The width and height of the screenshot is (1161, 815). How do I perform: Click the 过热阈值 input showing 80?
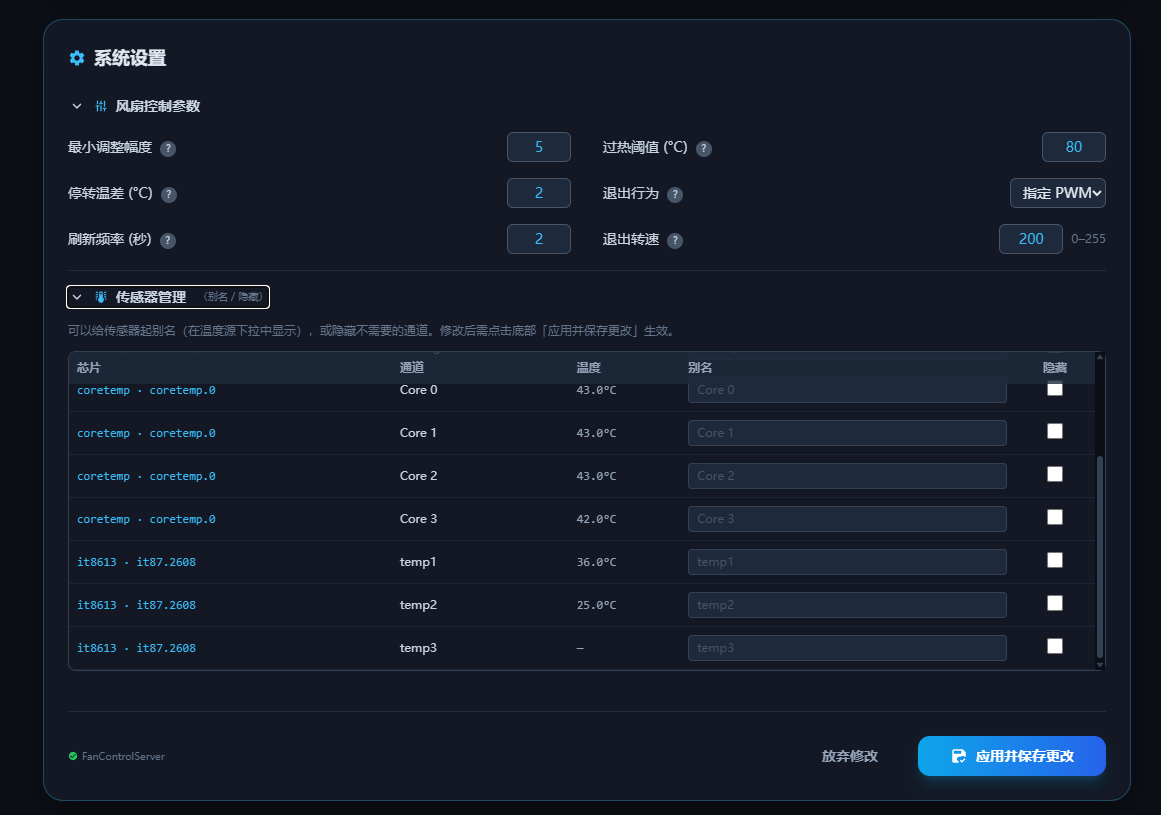(1074, 147)
